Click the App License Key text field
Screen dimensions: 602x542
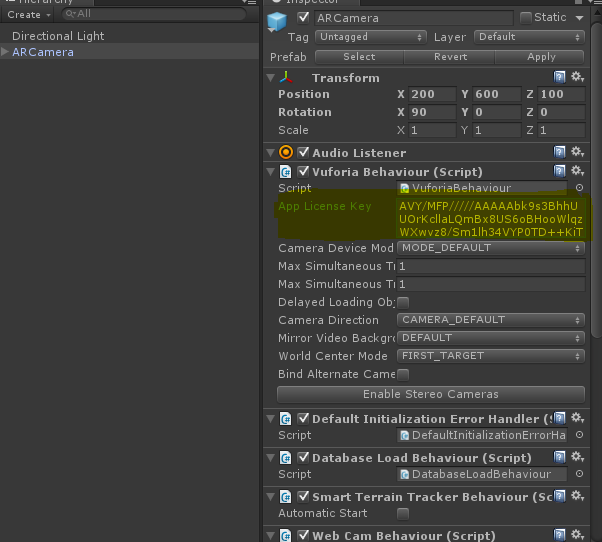click(491, 219)
